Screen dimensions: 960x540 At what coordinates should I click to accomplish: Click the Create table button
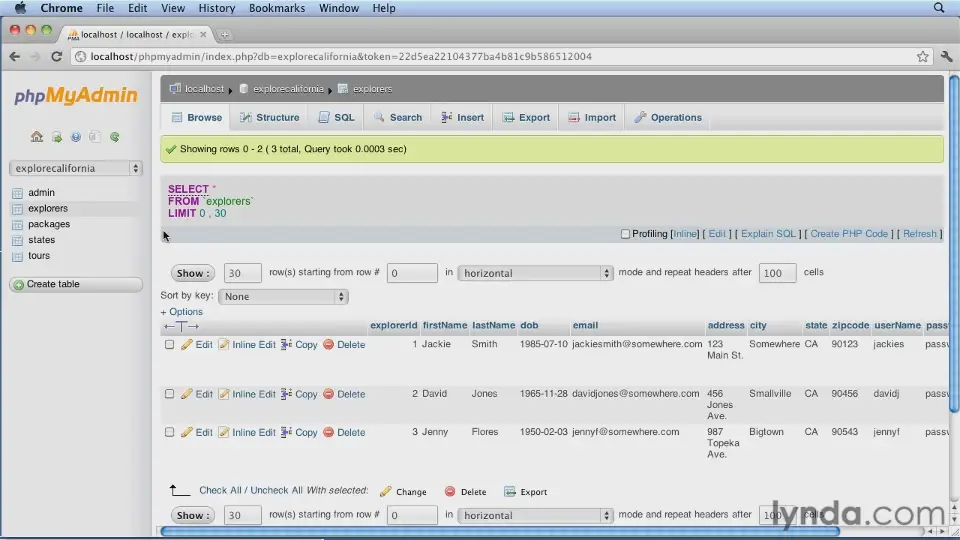click(76, 285)
